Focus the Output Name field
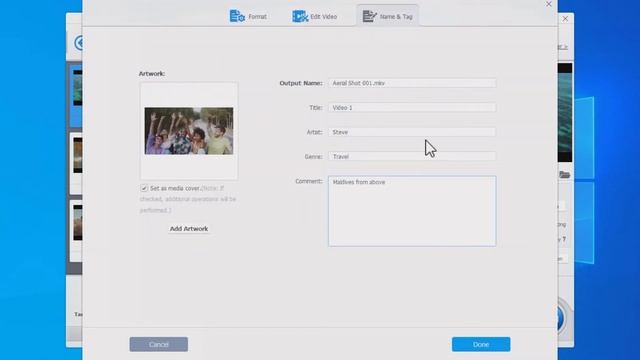Viewport: 640px width, 360px height. point(412,83)
